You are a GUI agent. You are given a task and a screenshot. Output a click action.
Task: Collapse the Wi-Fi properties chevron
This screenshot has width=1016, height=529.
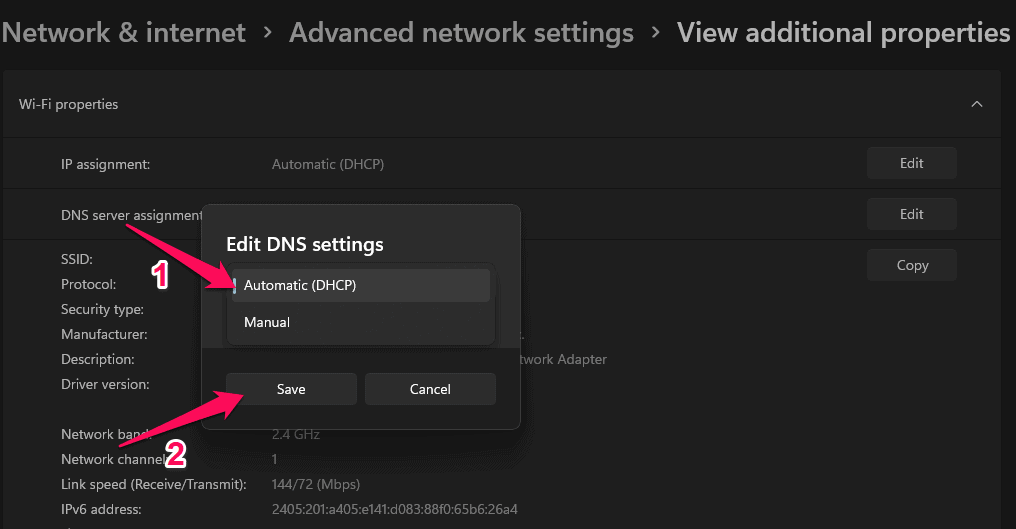click(977, 104)
